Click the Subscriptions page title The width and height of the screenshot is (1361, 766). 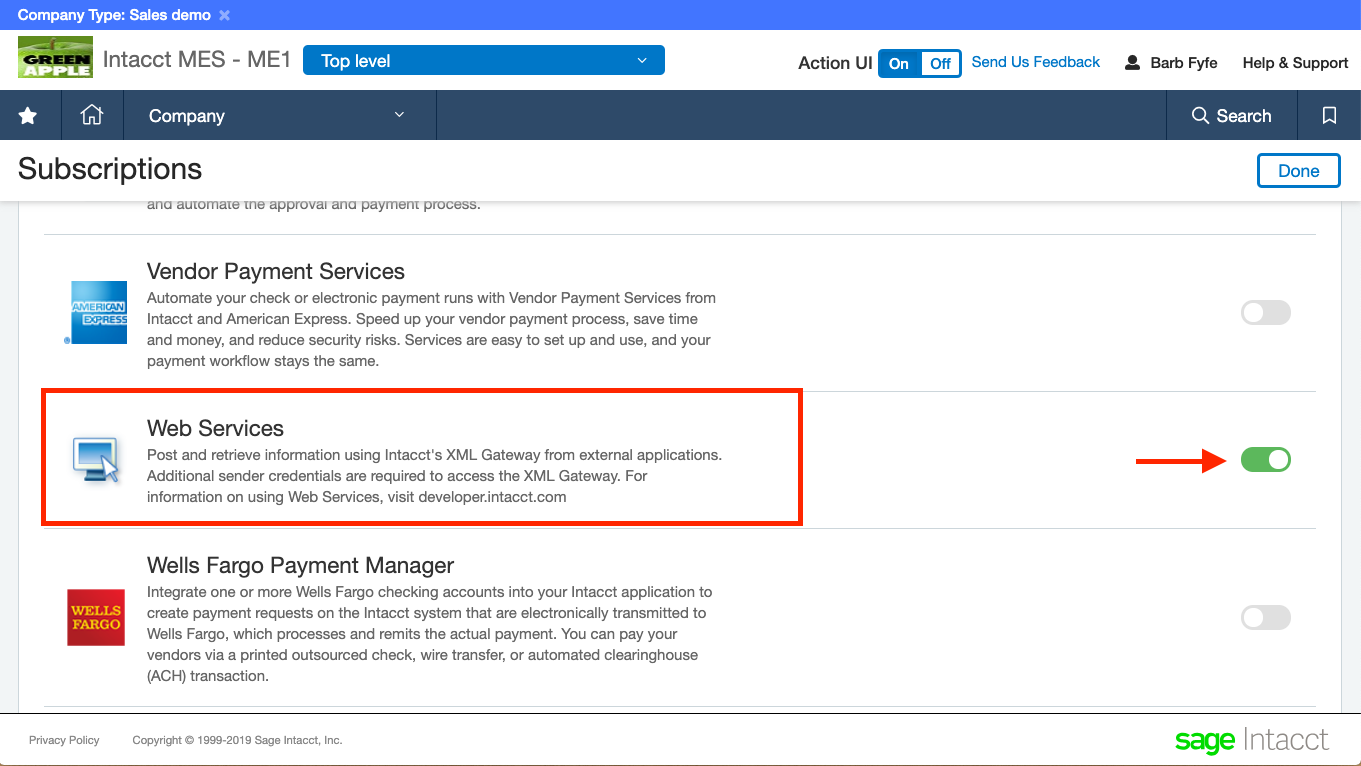point(110,169)
